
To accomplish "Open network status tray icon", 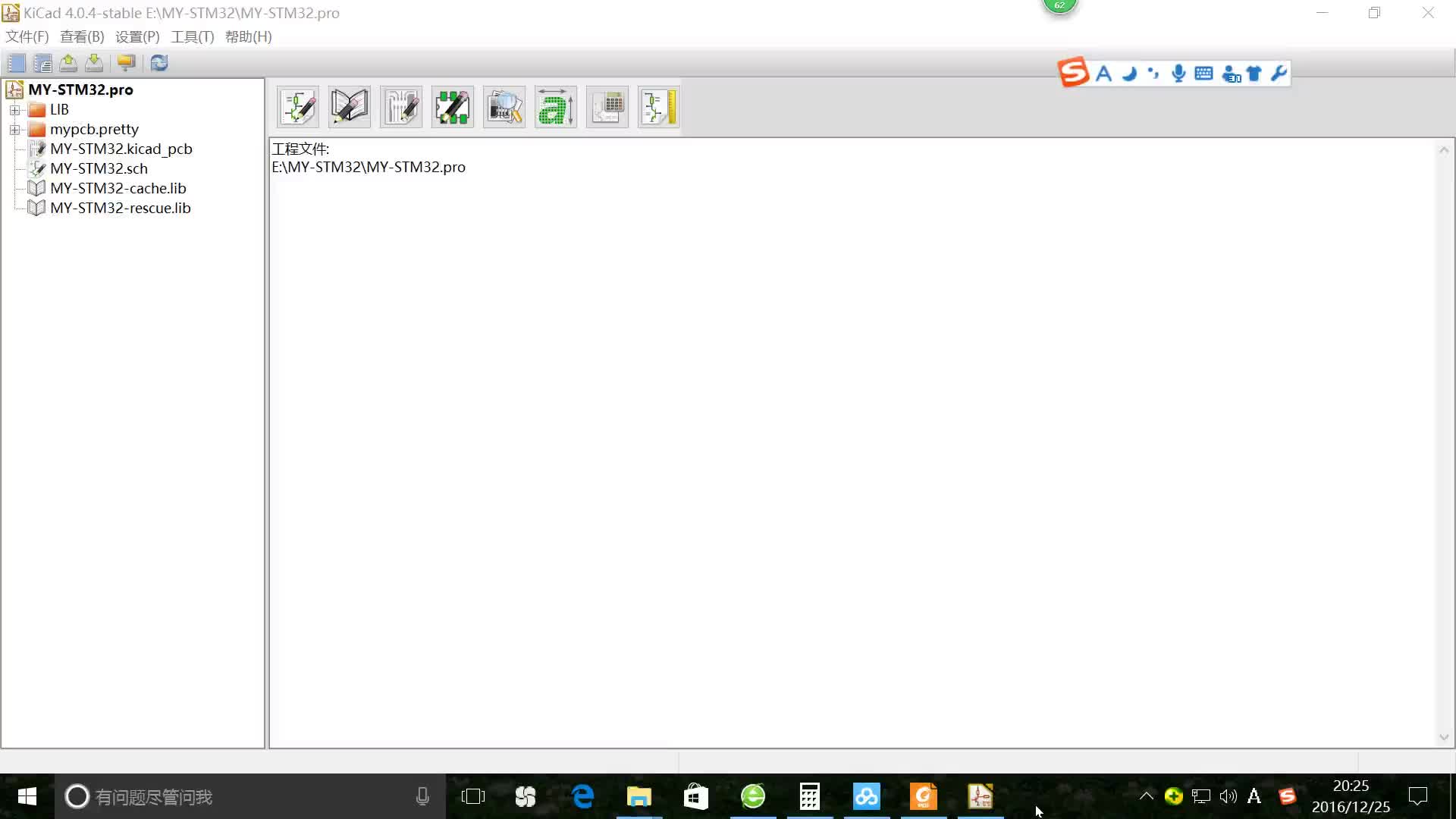I will tap(1201, 796).
